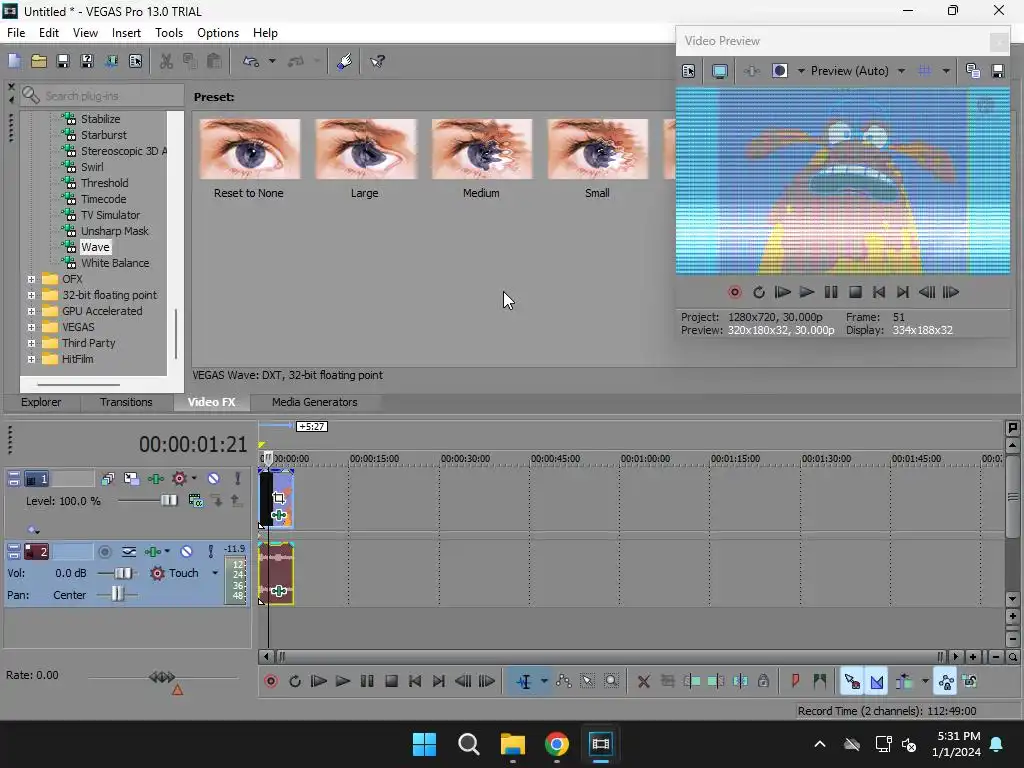The image size is (1024, 768).
Task: Solo video track 1
Action: (238, 479)
